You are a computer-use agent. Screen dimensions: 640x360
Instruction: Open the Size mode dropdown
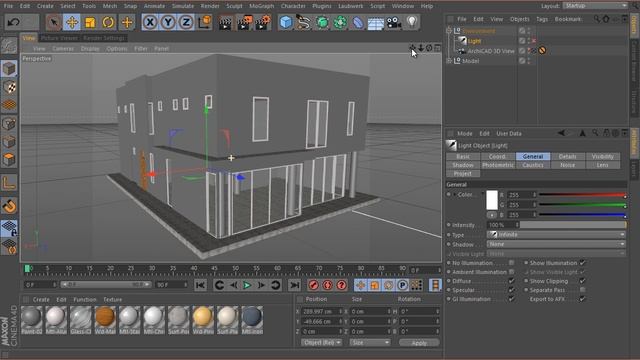click(x=370, y=342)
